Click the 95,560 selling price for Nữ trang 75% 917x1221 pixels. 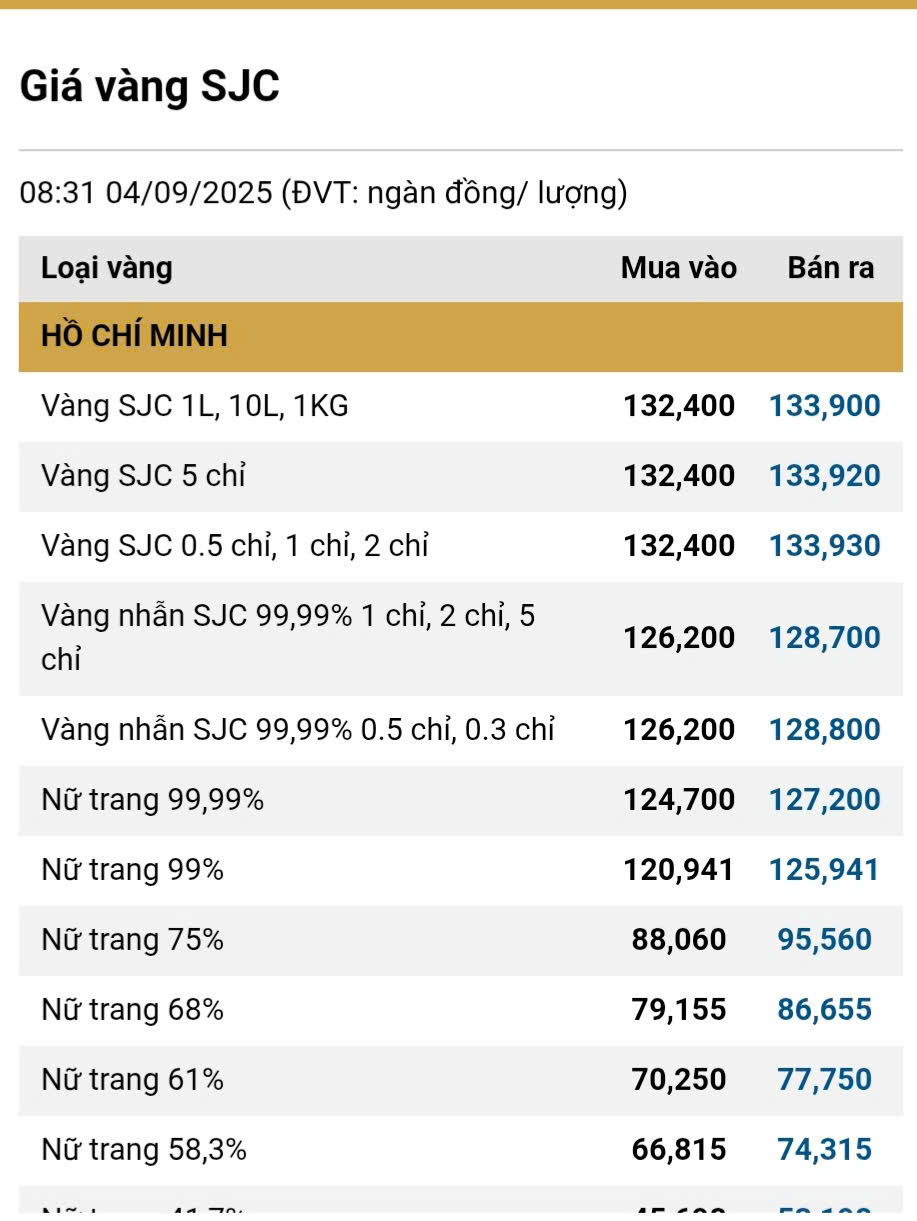pos(824,940)
